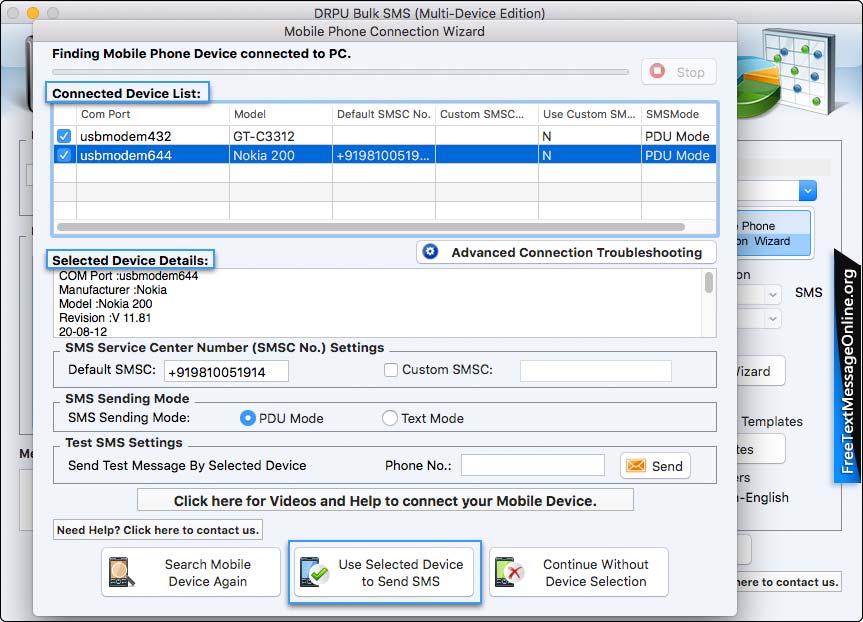Select the Nokia 200 model cell
Viewport: 863px width, 622px height.
click(281, 155)
